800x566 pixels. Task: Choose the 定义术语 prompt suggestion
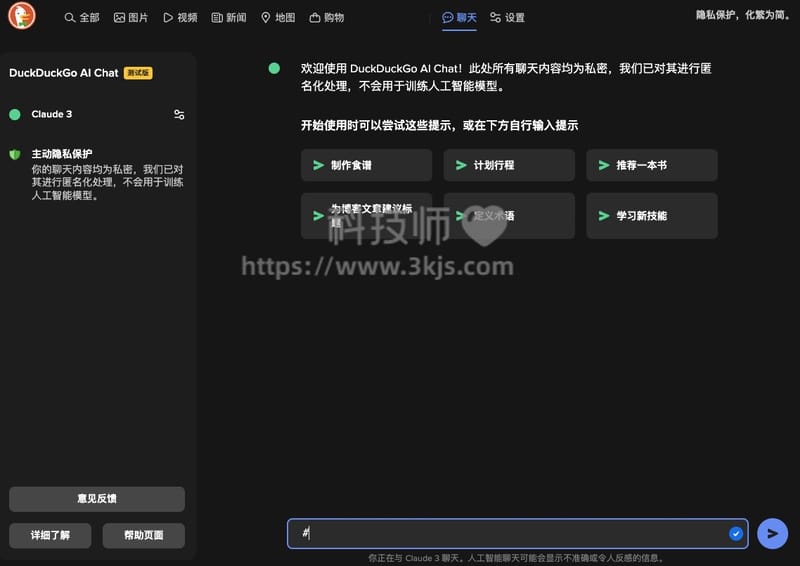pyautogui.click(x=509, y=216)
